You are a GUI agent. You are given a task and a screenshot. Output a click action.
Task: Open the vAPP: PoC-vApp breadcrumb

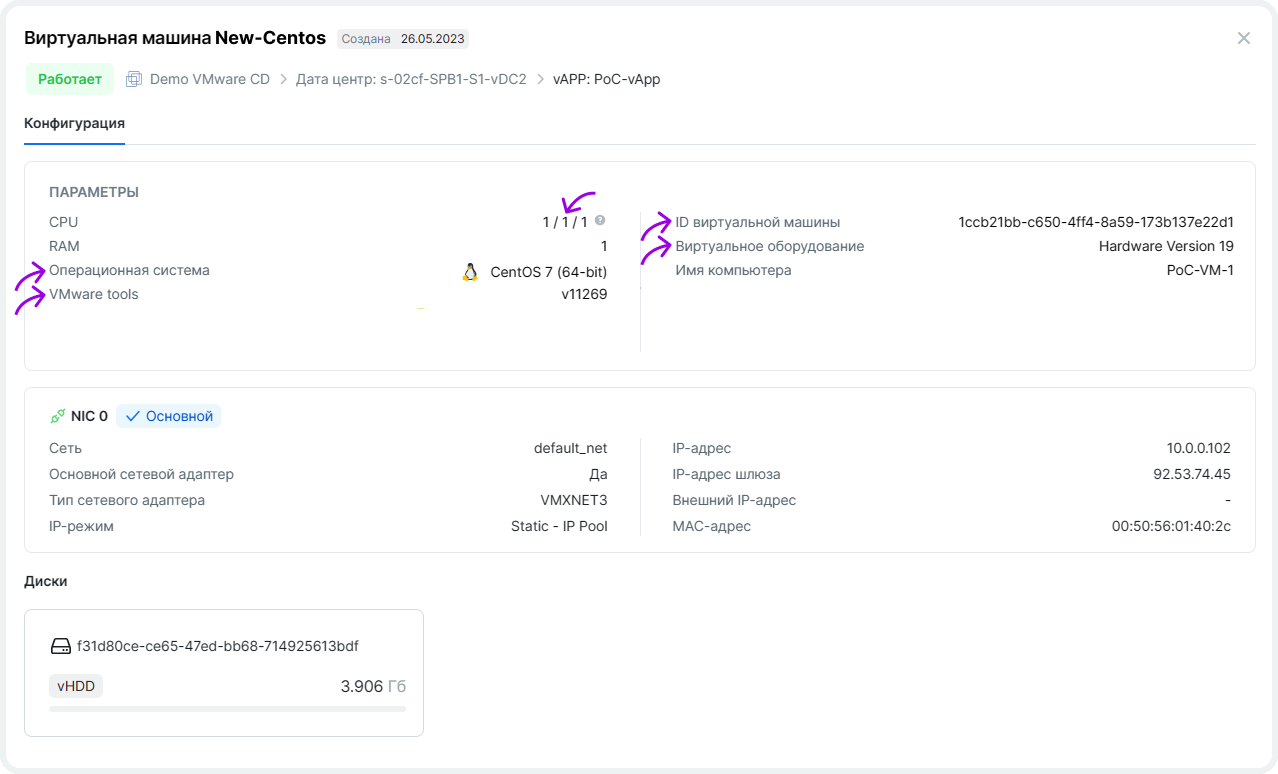coord(606,79)
